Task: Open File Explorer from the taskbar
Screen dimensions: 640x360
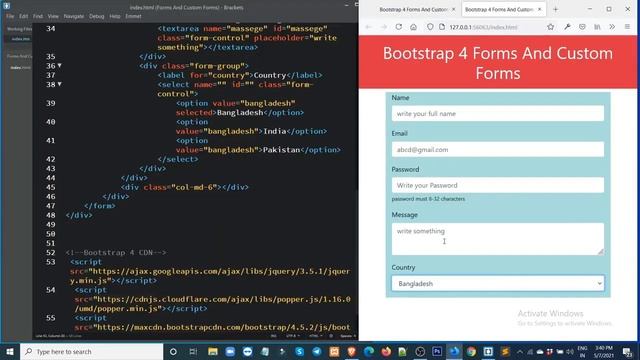Action: (x=213, y=351)
